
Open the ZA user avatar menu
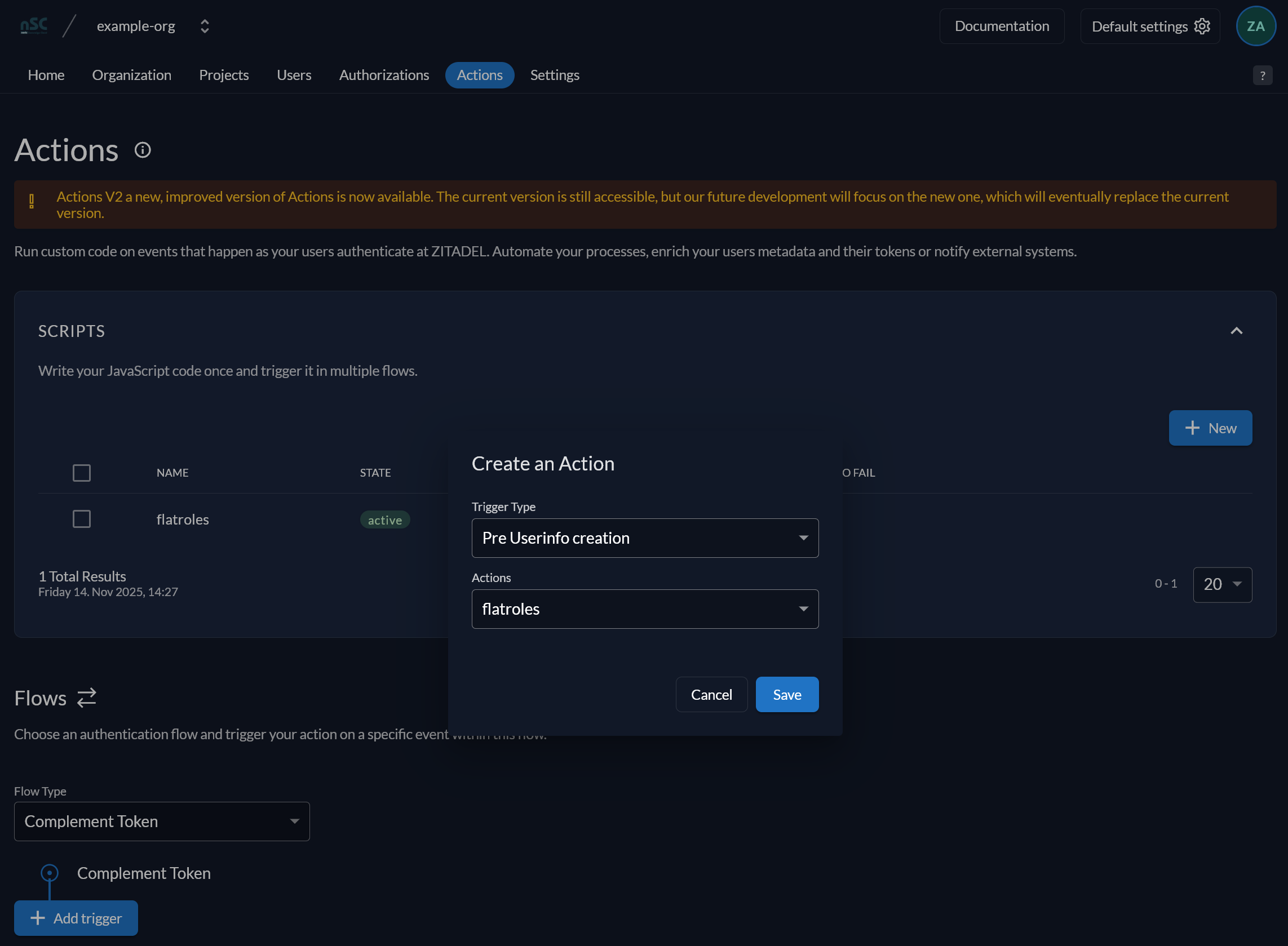[x=1255, y=26]
